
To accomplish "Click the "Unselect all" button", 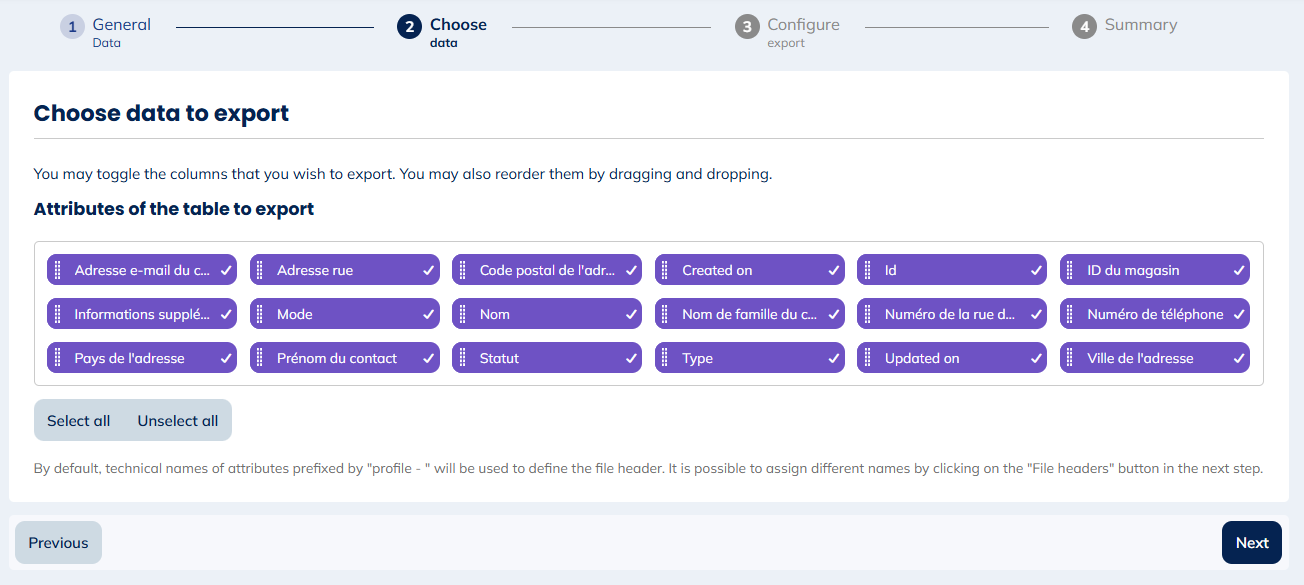I will [177, 420].
